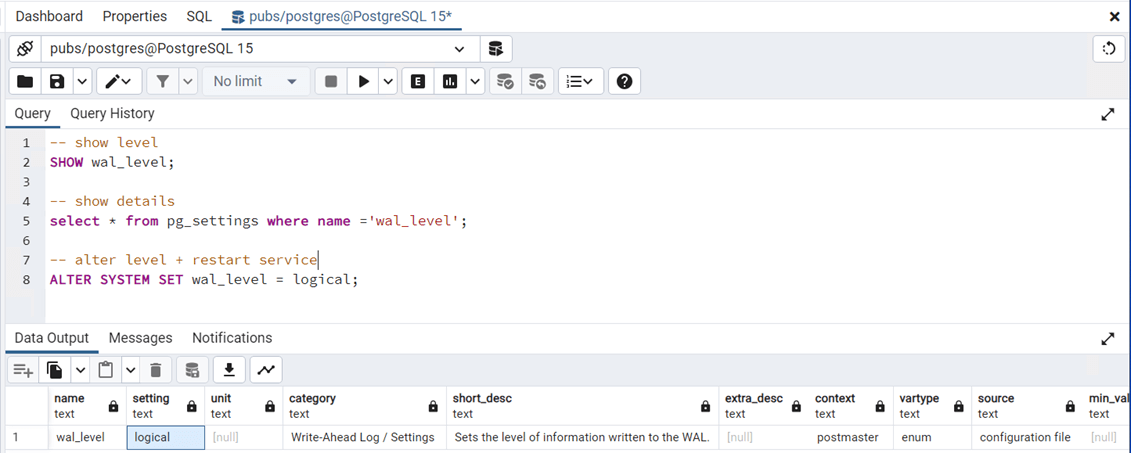Viewport: 1131px width, 453px height.
Task: Click the 'ALTER SYSTEM SET wal_level = logical;' line
Action: [204, 279]
